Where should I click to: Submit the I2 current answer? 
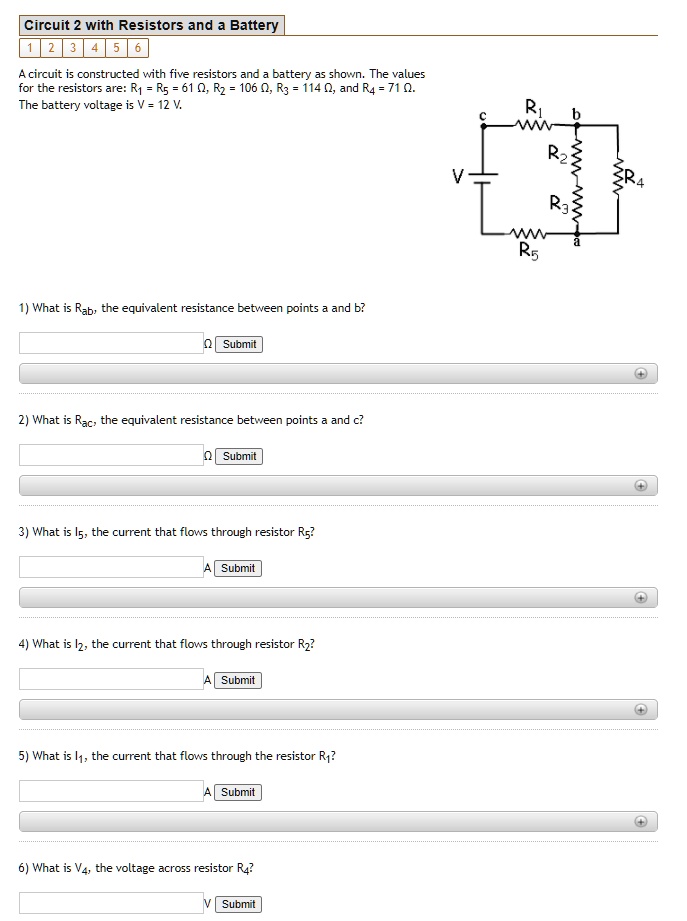238,680
